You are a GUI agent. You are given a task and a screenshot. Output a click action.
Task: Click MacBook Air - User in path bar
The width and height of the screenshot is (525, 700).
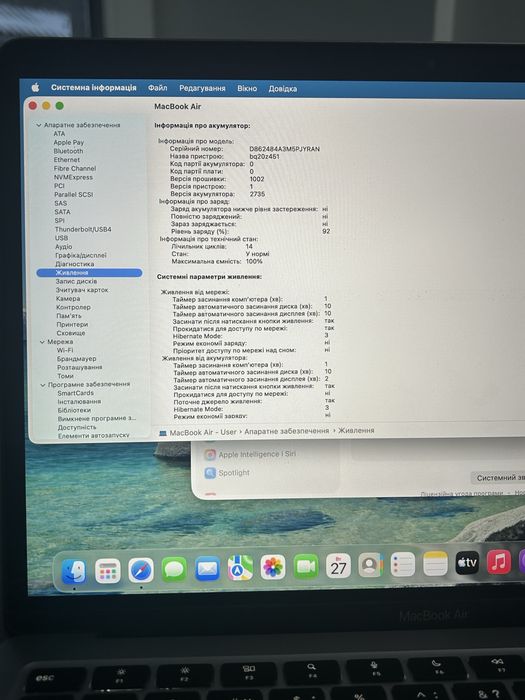point(203,432)
